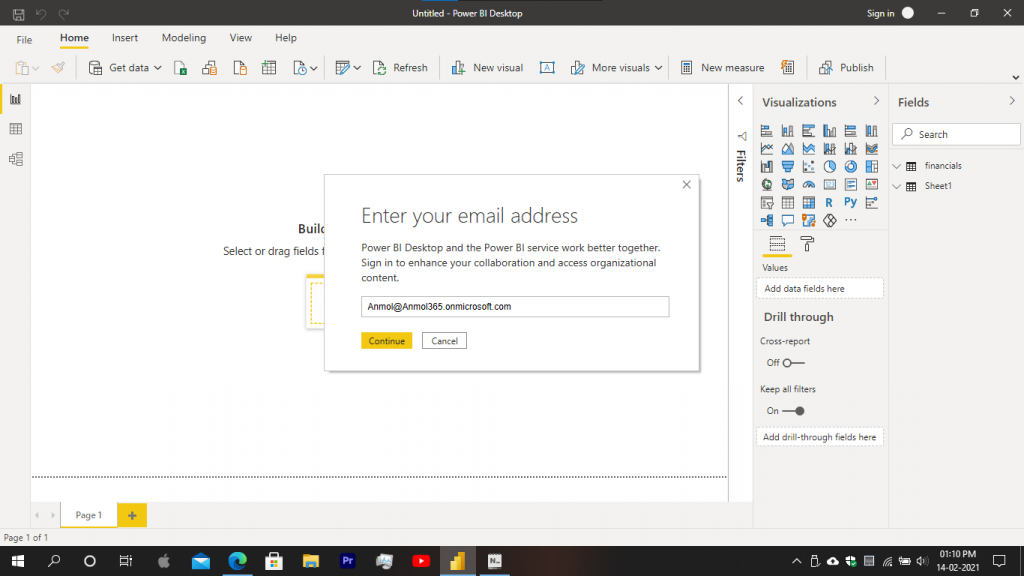Select the waterfall chart visual
The image size is (1024, 576).
767,167
